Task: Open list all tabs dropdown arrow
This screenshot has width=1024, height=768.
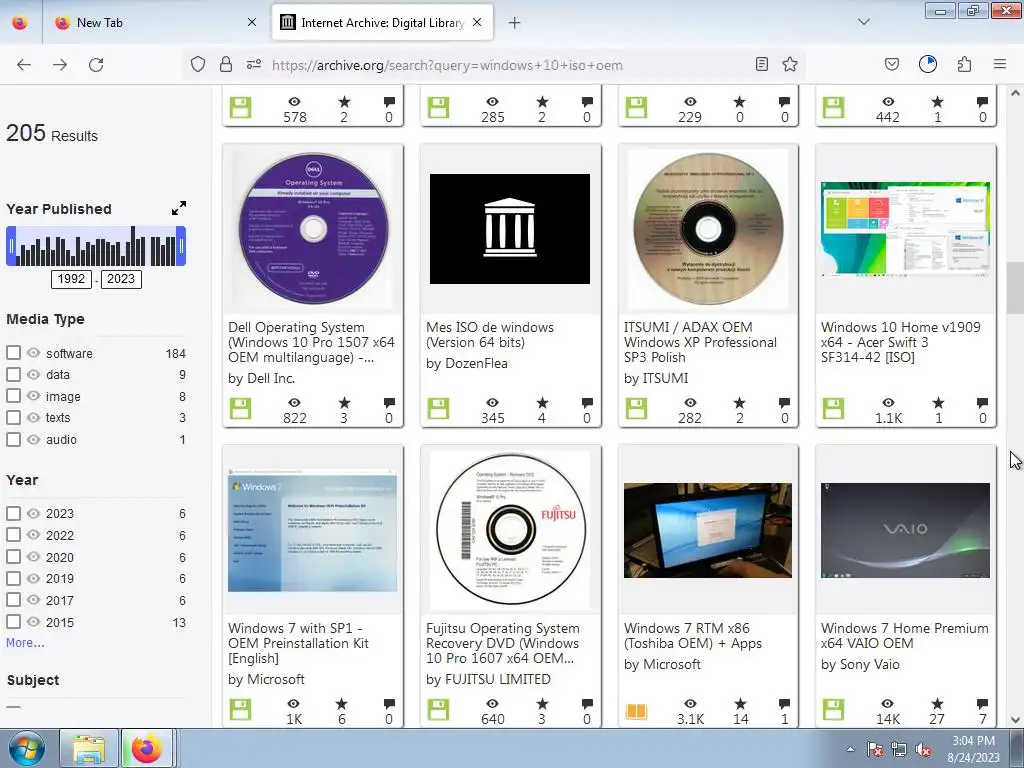Action: coord(863,22)
